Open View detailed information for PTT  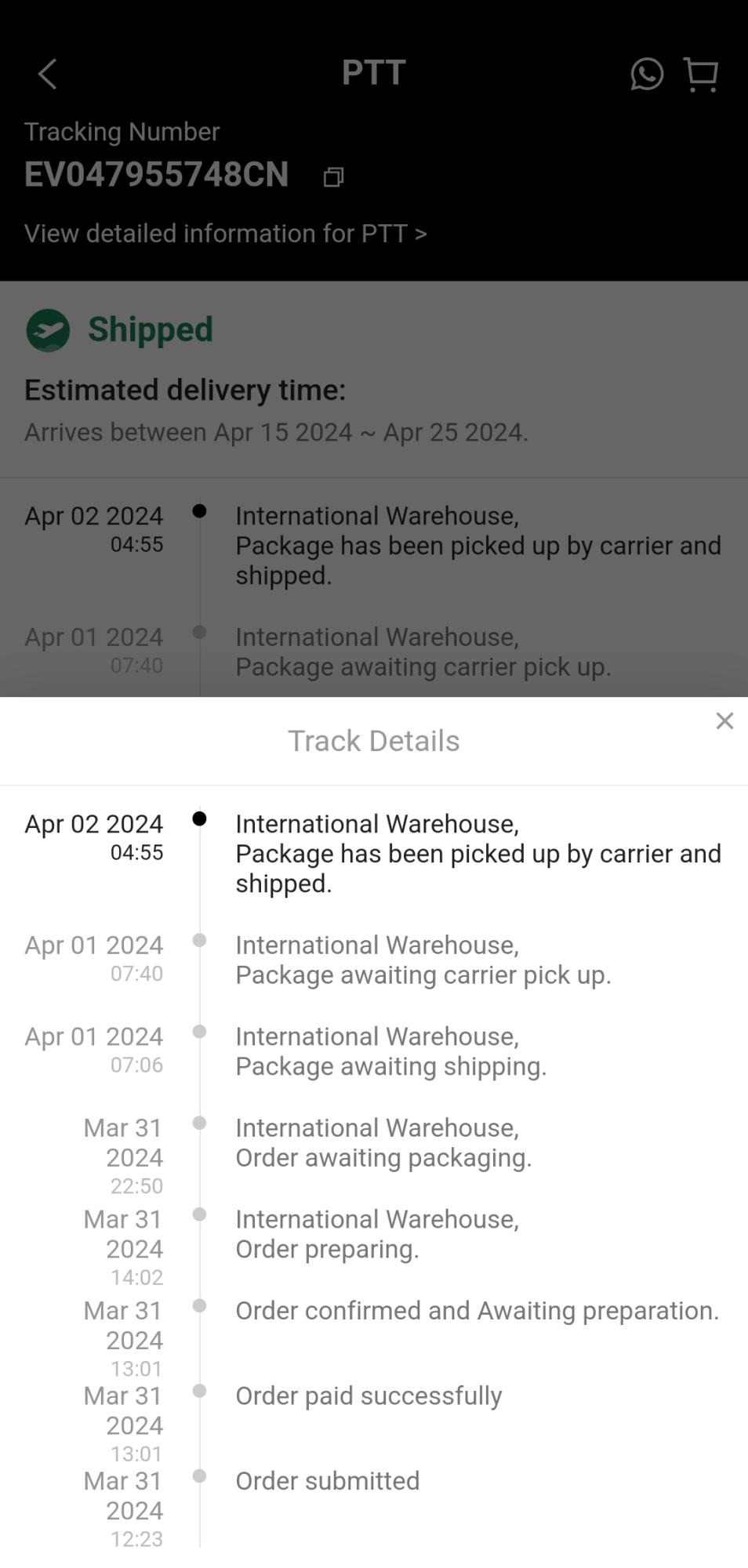[225, 234]
